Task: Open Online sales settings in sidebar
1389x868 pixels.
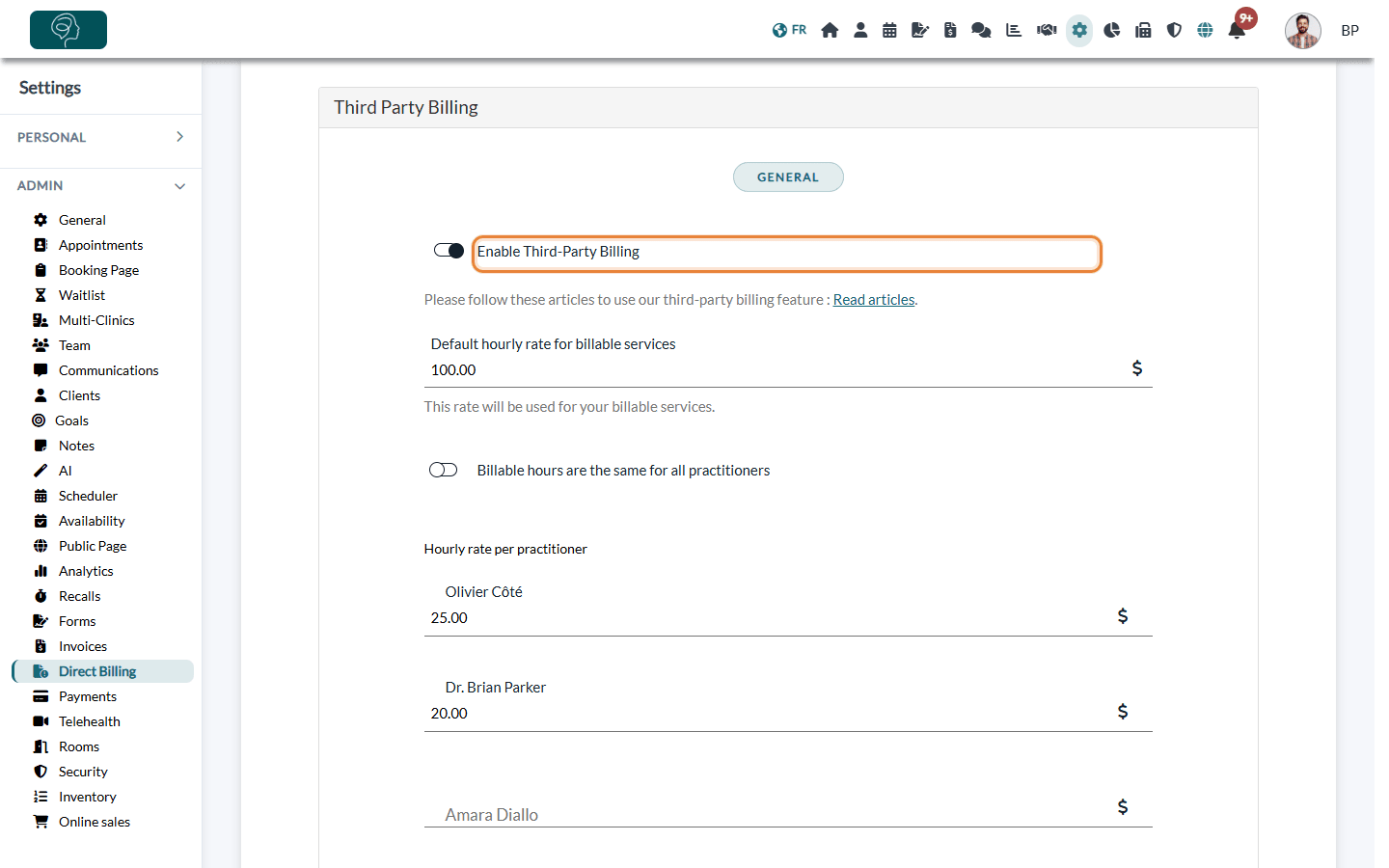Action: point(95,822)
